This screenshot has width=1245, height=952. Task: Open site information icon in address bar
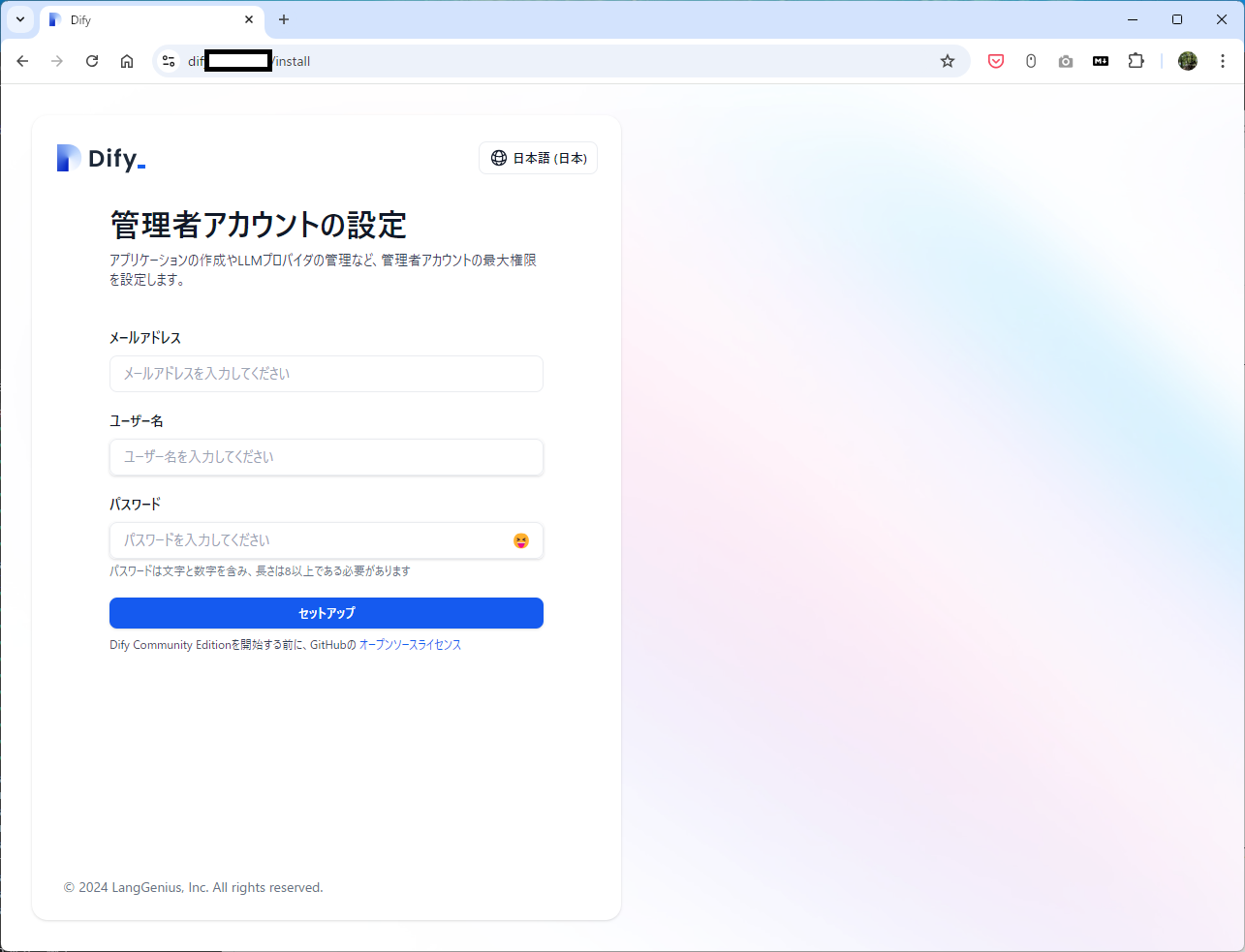pyautogui.click(x=169, y=61)
